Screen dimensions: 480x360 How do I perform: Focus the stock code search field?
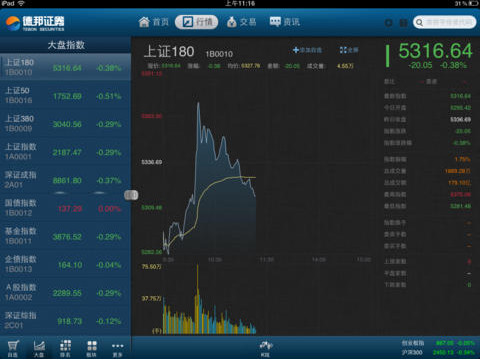(444, 22)
